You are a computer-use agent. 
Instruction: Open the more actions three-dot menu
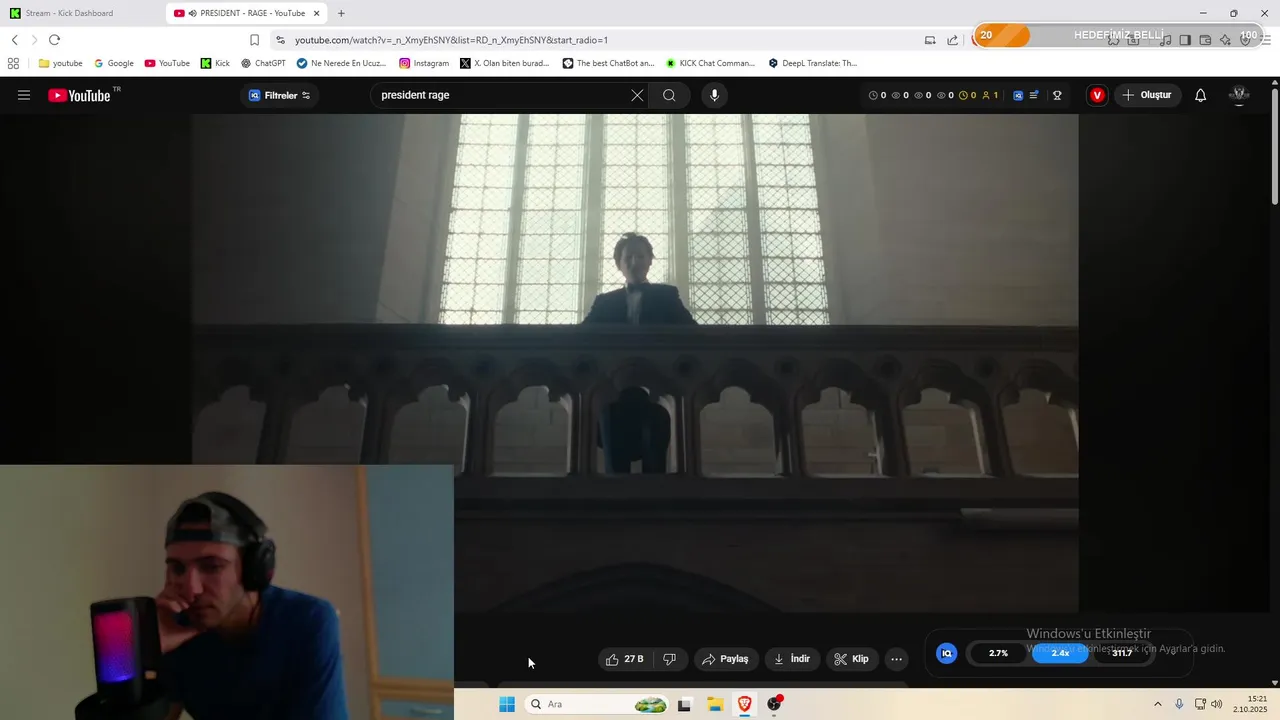coord(896,659)
